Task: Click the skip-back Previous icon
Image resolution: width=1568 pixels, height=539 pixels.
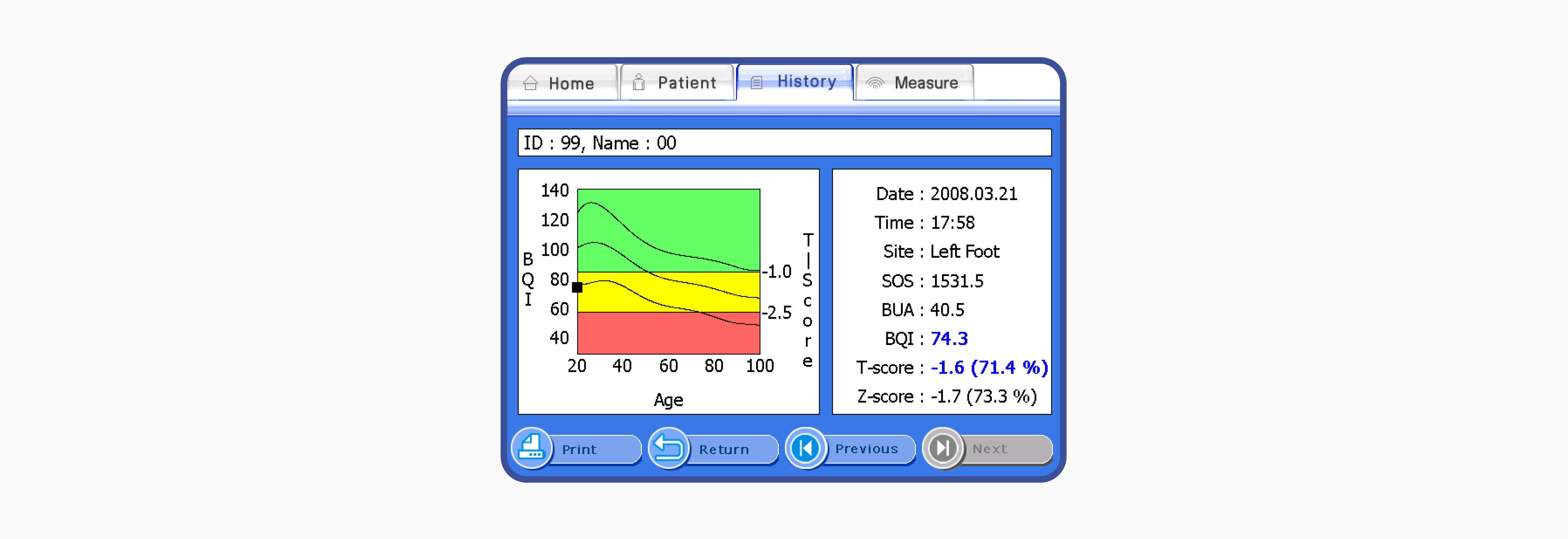Action: coord(805,449)
